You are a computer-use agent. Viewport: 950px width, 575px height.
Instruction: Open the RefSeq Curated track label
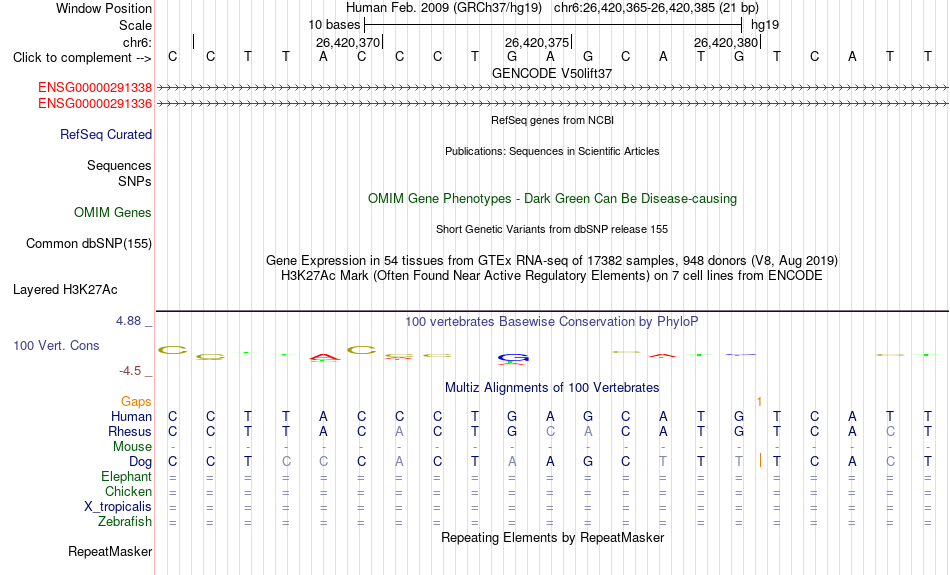click(x=106, y=135)
